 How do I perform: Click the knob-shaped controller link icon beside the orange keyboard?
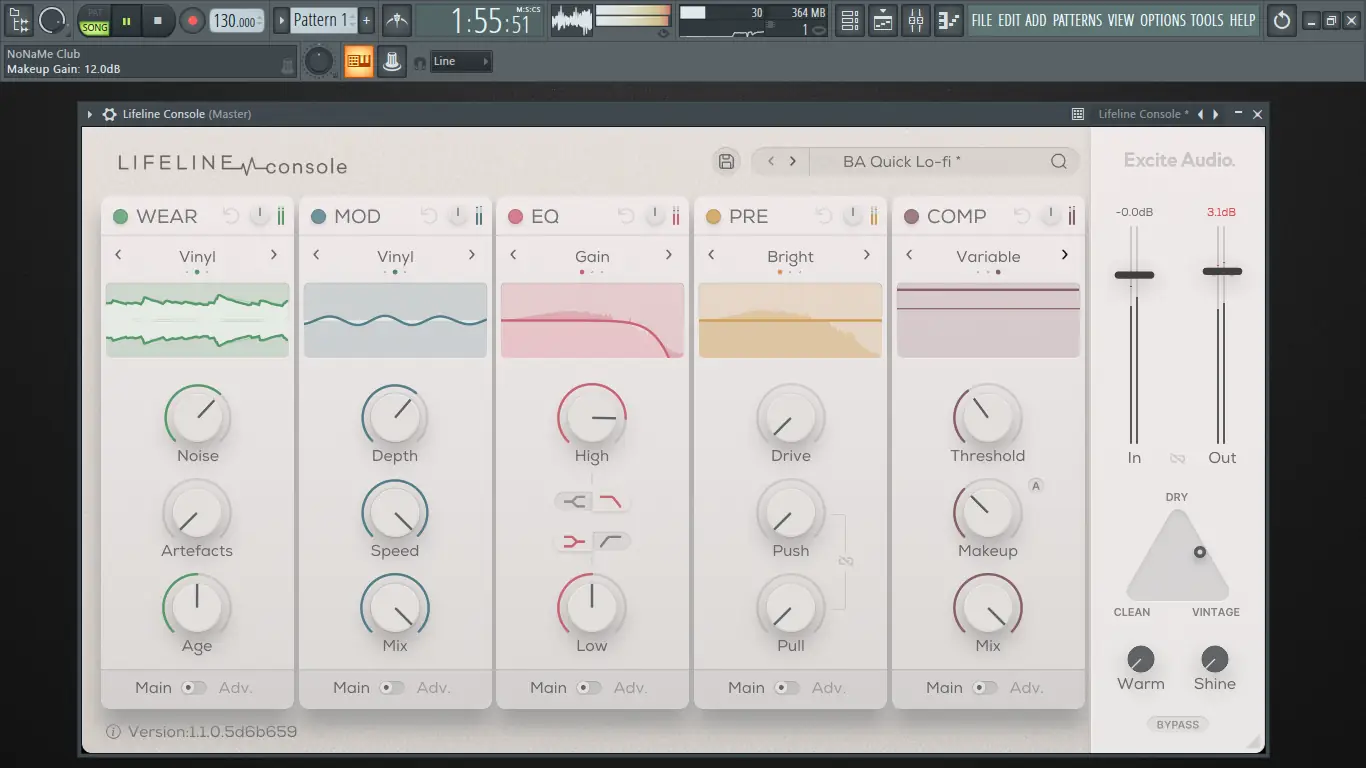click(x=392, y=62)
